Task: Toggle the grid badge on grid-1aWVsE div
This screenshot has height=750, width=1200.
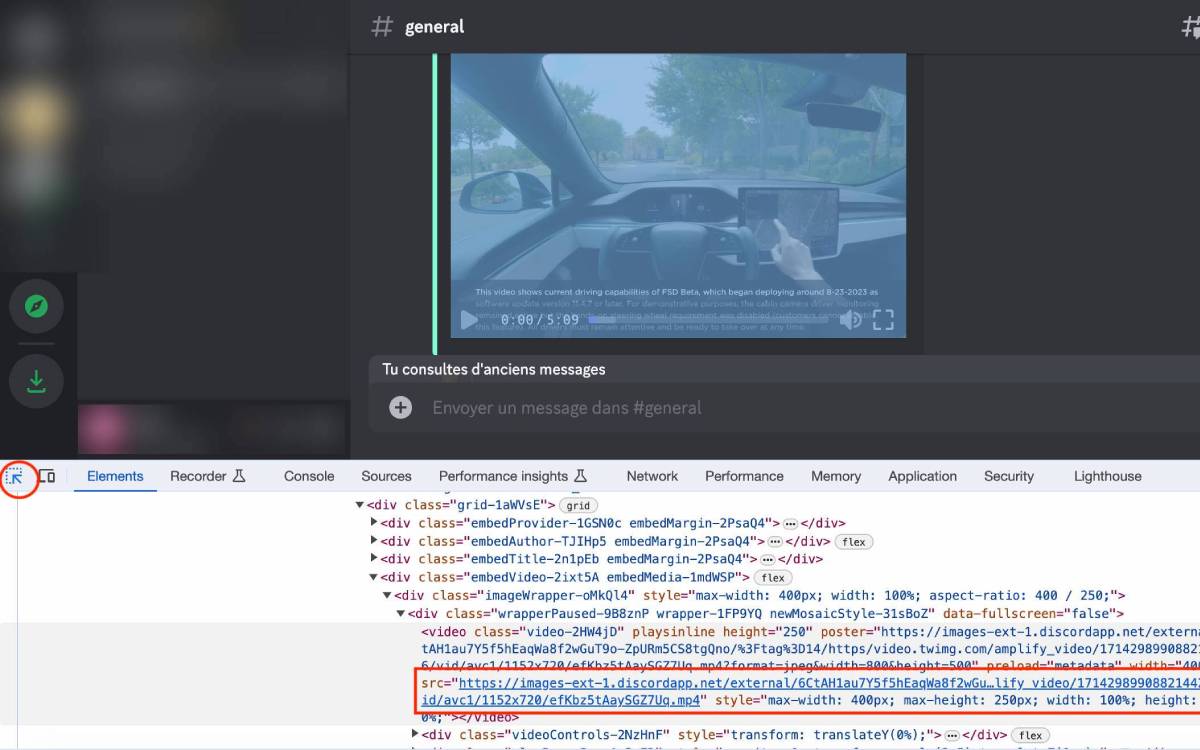Action: pos(578,506)
